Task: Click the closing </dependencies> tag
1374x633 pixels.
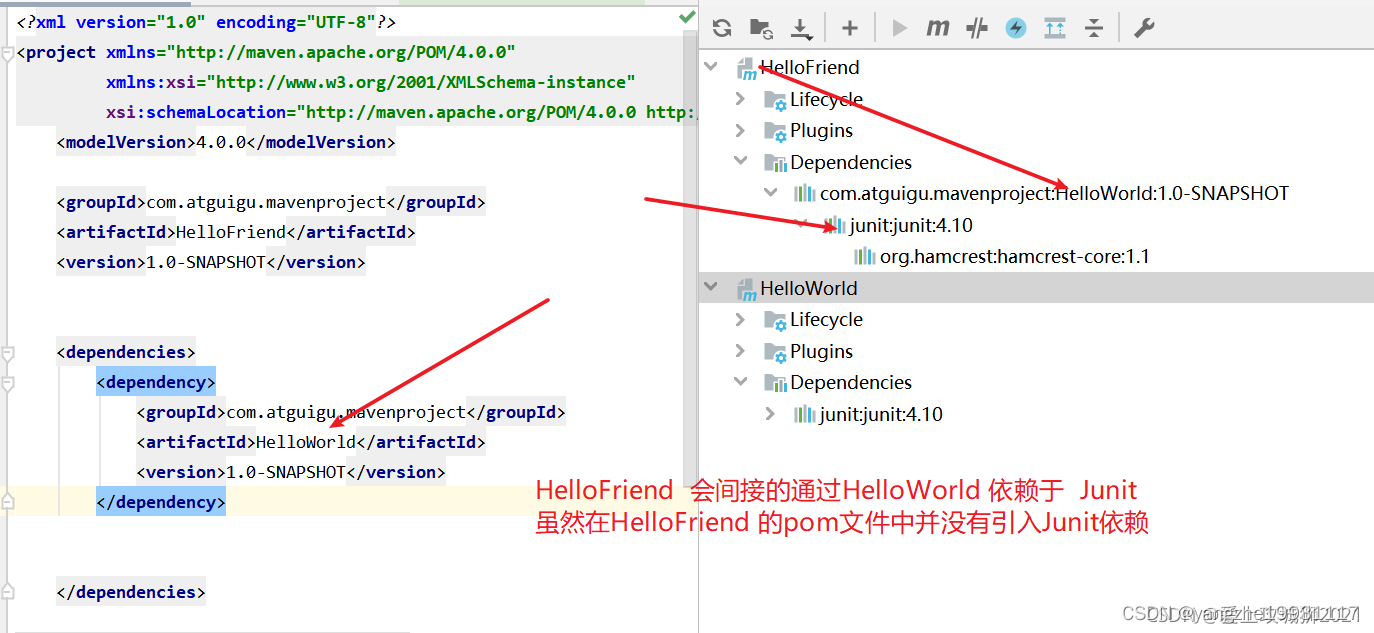Action: tap(131, 592)
